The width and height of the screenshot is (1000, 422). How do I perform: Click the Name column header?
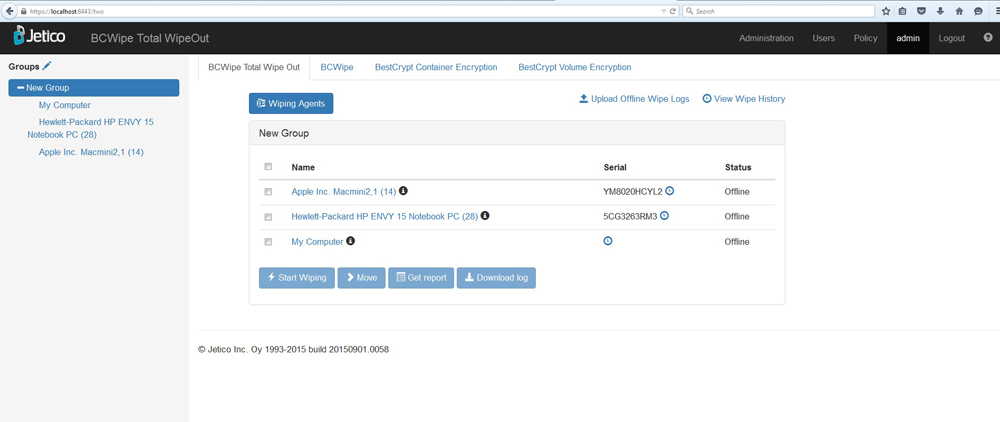click(303, 167)
